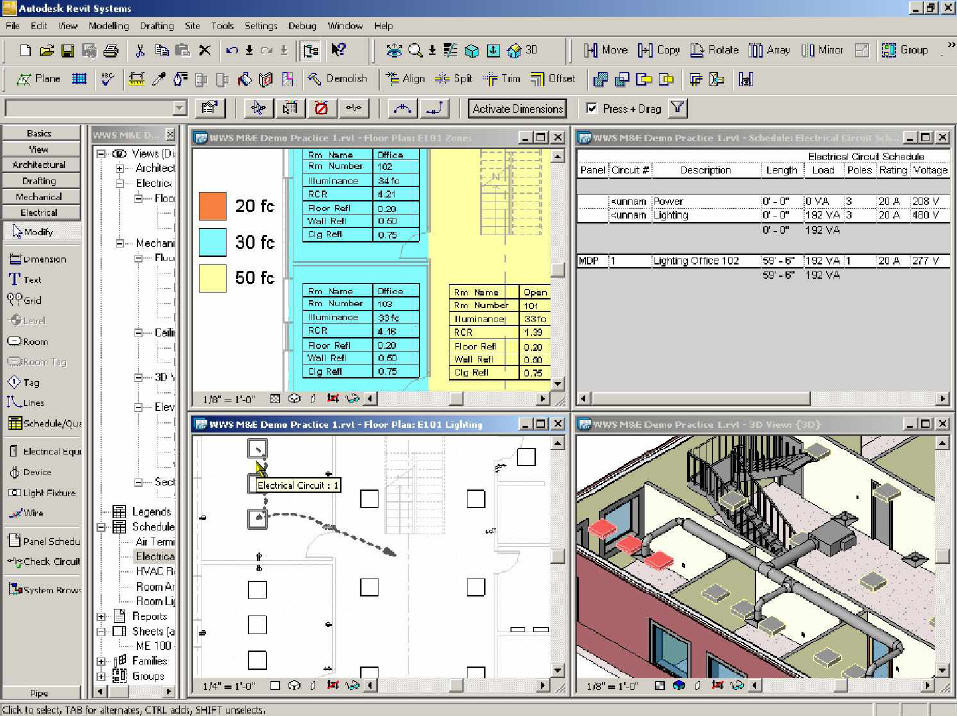Image resolution: width=957 pixels, height=716 pixels.
Task: Select the Wire tool in design bar
Action: click(x=26, y=513)
